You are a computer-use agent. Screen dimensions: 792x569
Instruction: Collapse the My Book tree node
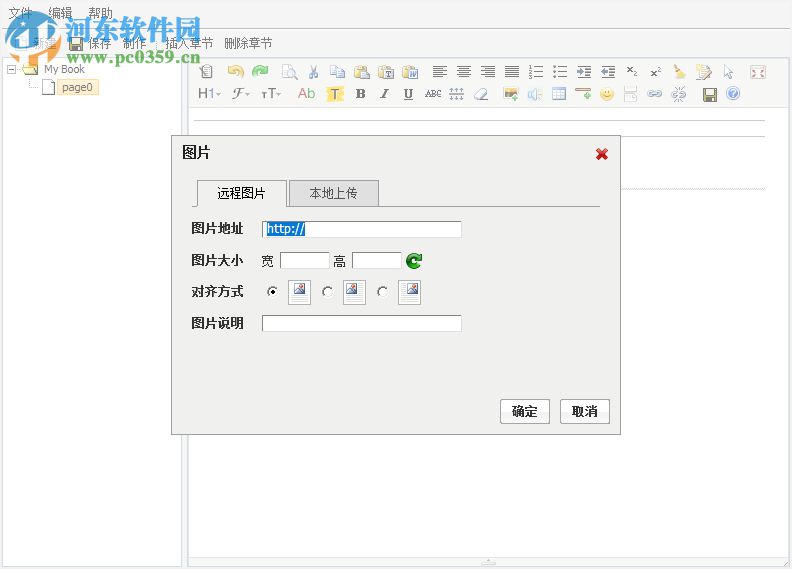(x=12, y=70)
